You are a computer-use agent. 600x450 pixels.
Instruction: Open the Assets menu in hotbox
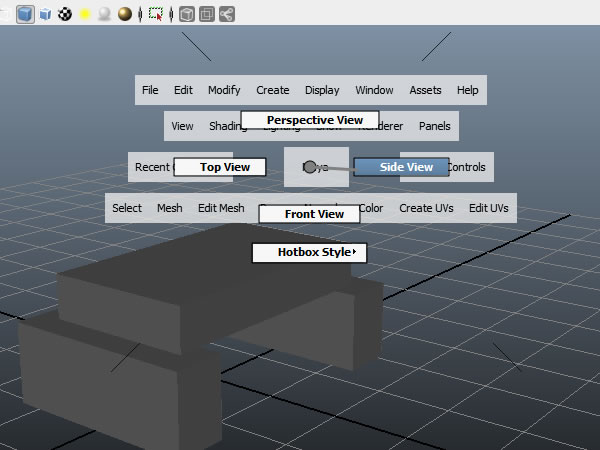[x=425, y=90]
